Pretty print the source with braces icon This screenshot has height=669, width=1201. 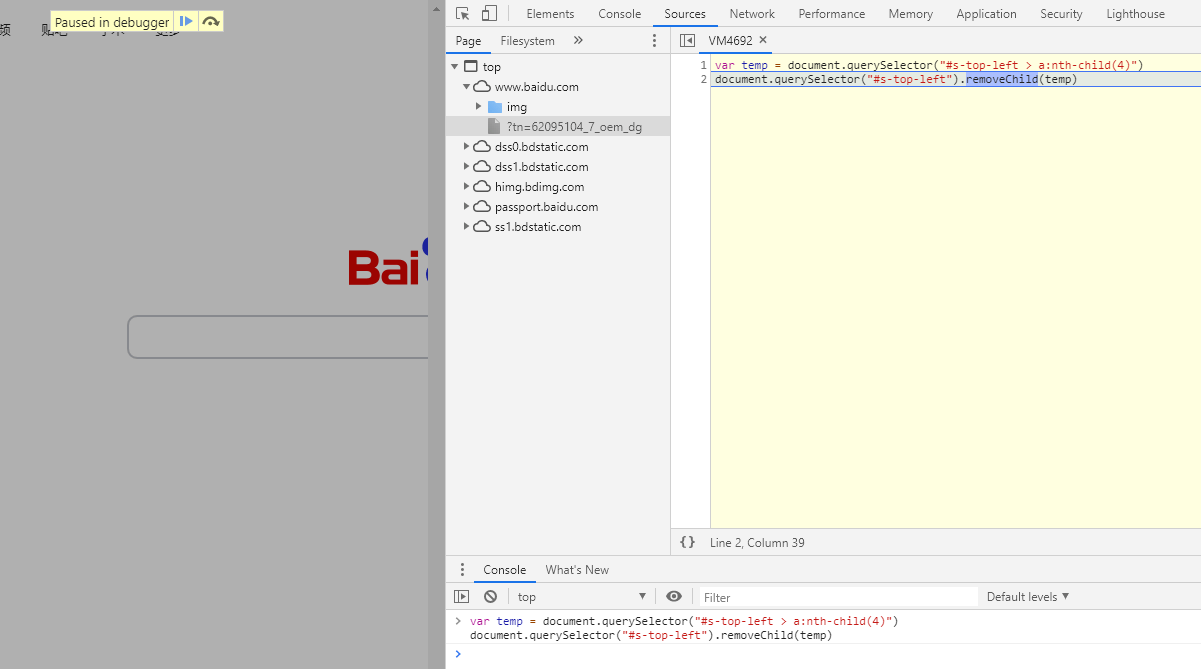click(687, 542)
